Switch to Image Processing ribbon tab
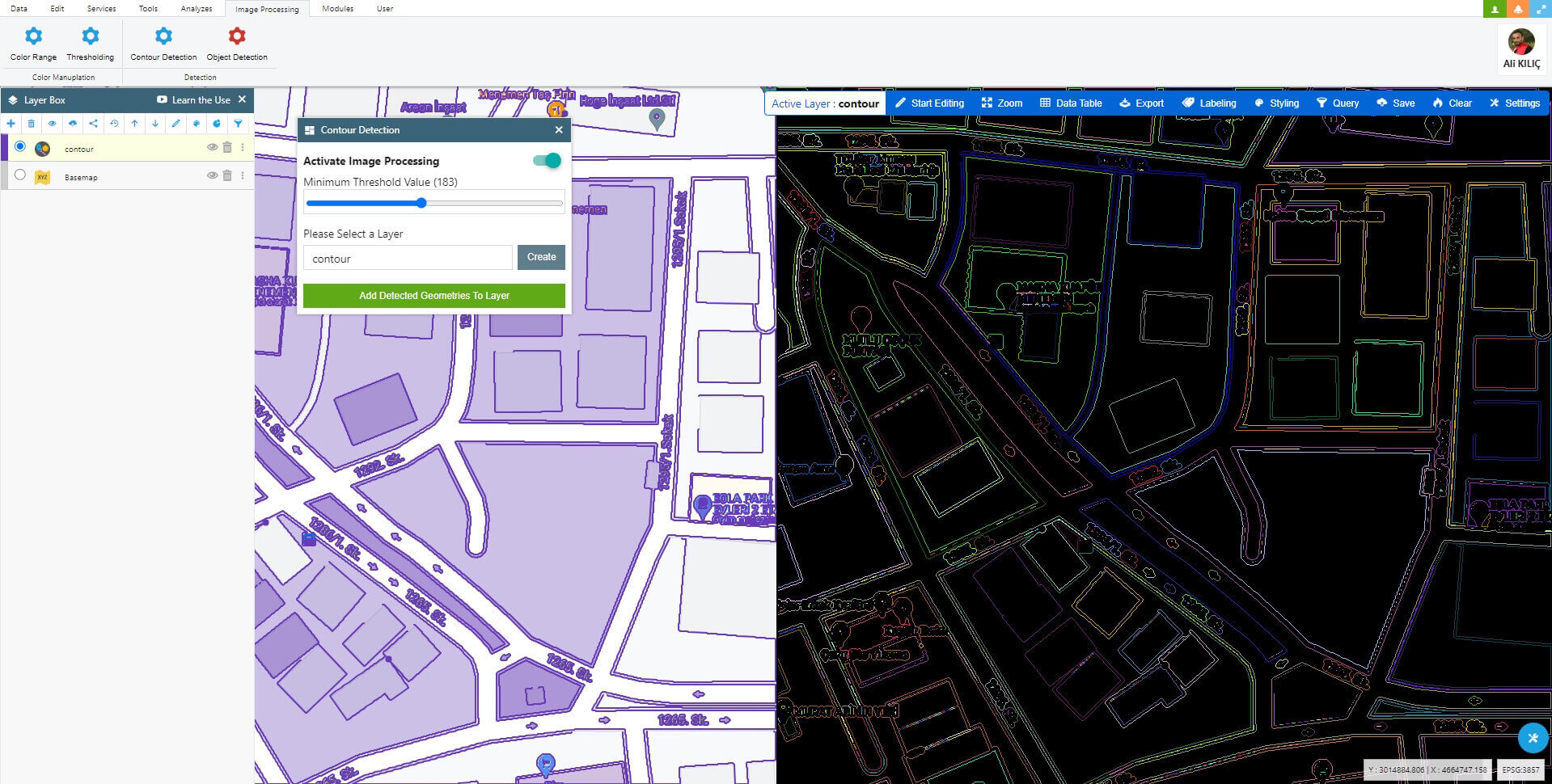The image size is (1552, 784). coord(267,9)
